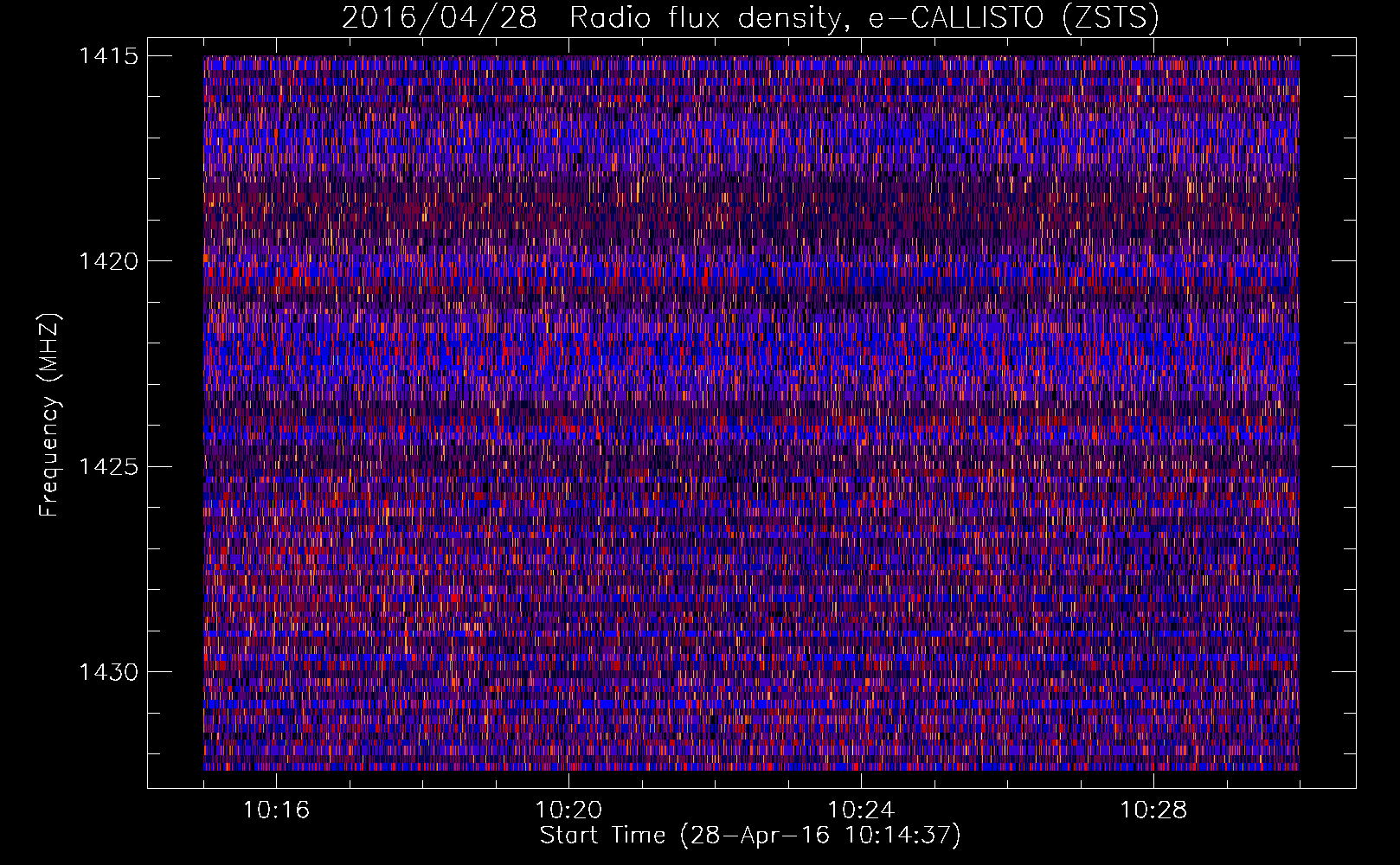Click the 1420 frequency tick label
The image size is (1400, 865).
[108, 261]
